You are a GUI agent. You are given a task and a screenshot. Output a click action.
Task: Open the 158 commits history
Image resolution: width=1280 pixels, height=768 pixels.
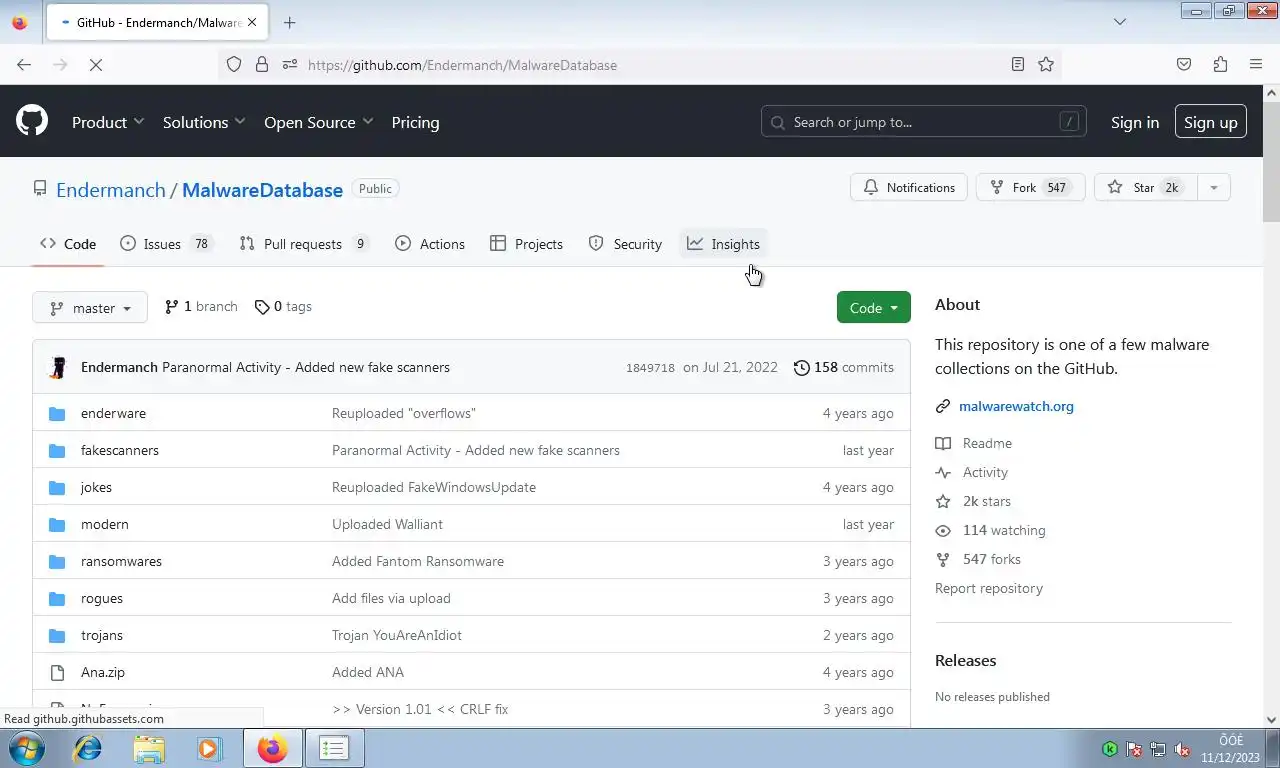(843, 367)
